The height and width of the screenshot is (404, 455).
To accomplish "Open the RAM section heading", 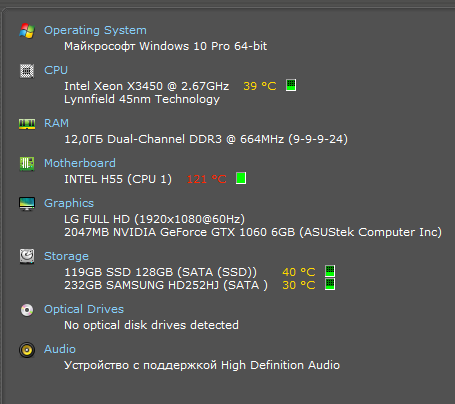I will [x=56, y=123].
